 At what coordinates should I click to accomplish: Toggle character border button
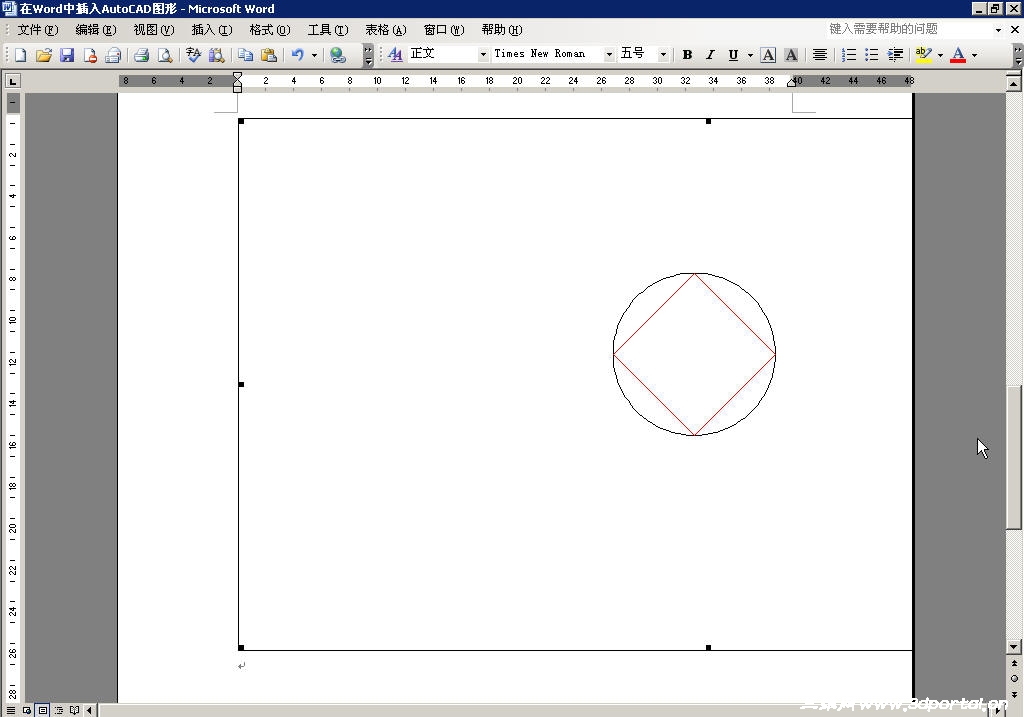click(x=768, y=55)
